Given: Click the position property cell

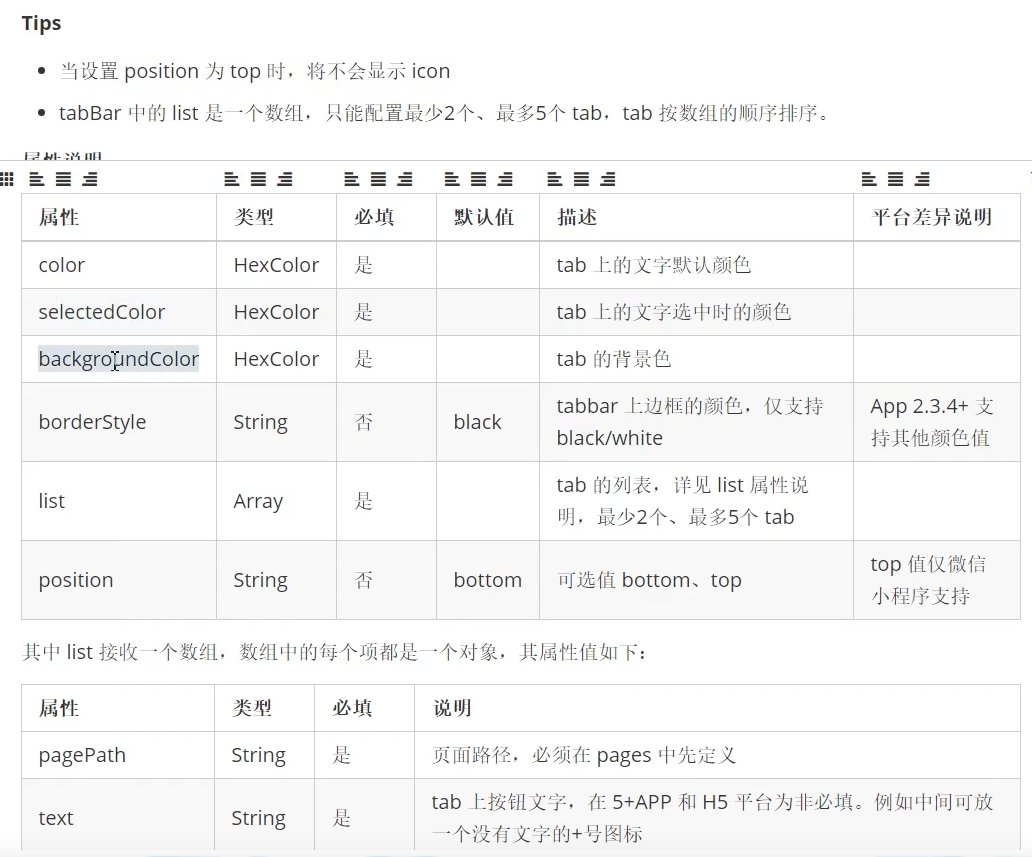Looking at the screenshot, I should 119,580.
